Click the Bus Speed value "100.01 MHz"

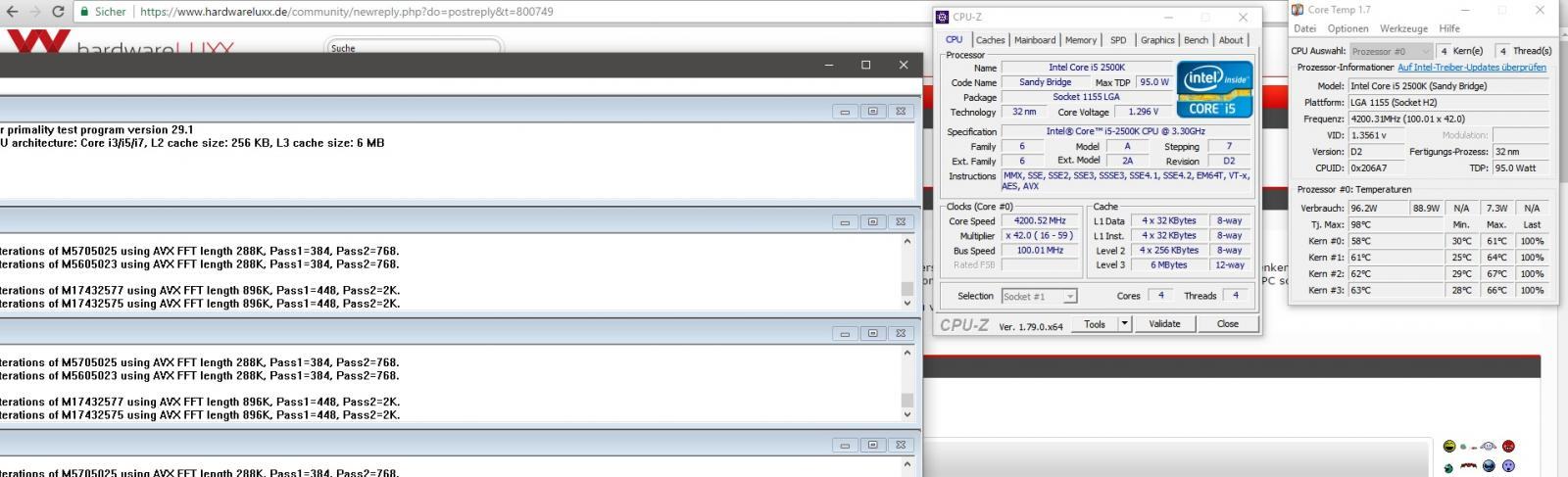1039,251
